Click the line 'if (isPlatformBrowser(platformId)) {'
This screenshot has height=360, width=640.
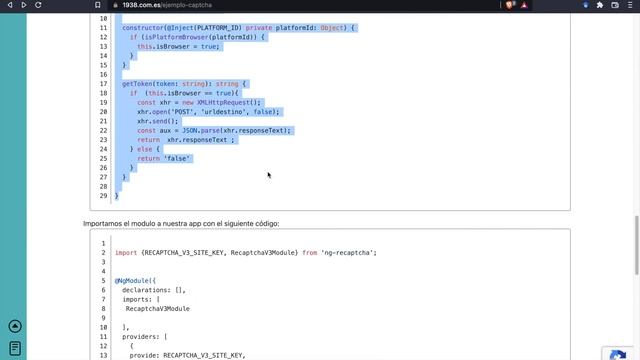point(197,37)
